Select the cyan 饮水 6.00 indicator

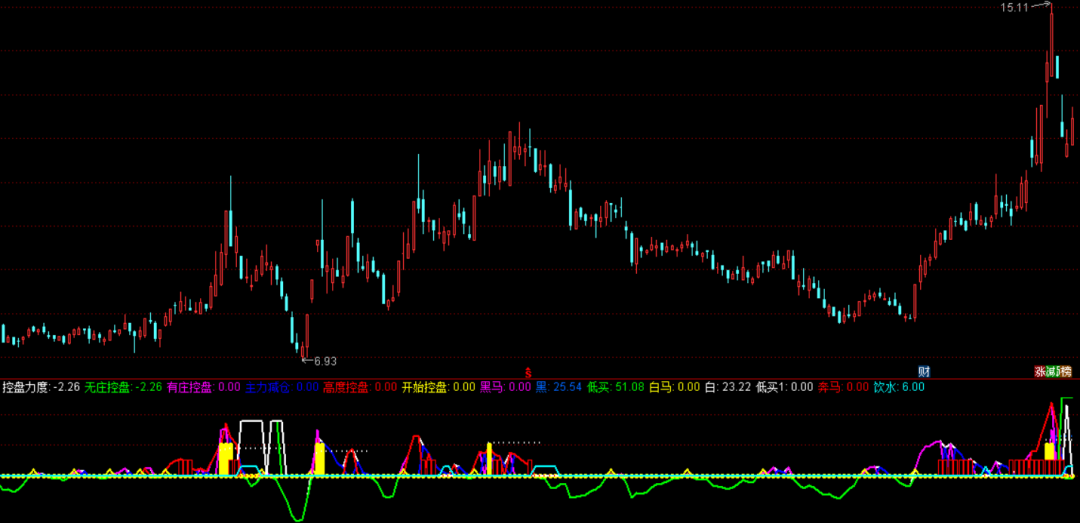[898, 387]
